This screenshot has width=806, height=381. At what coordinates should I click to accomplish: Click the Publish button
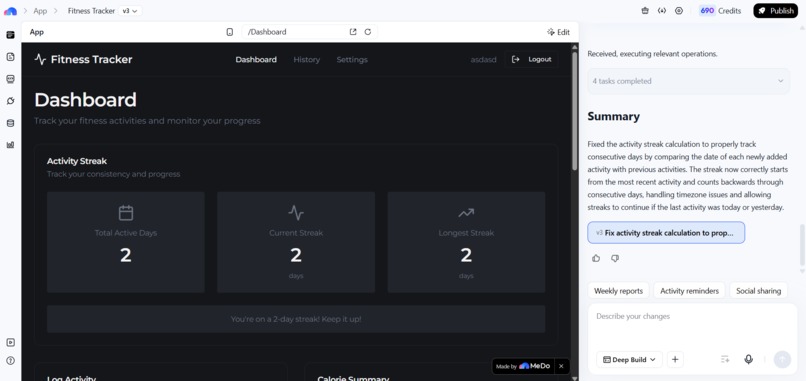pyautogui.click(x=776, y=11)
